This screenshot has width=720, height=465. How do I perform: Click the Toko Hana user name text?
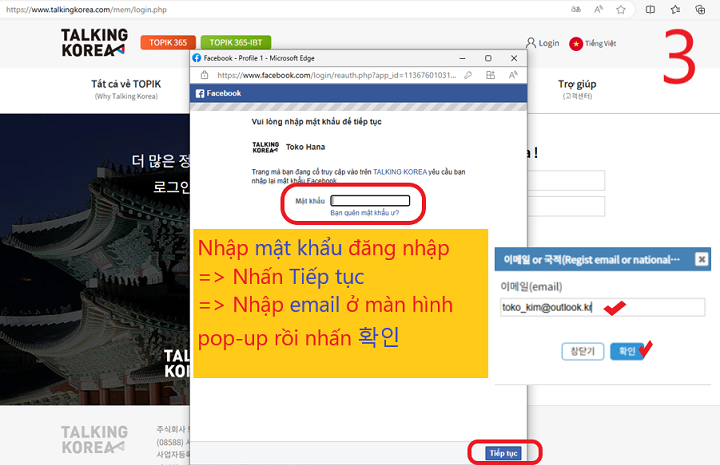click(x=305, y=147)
